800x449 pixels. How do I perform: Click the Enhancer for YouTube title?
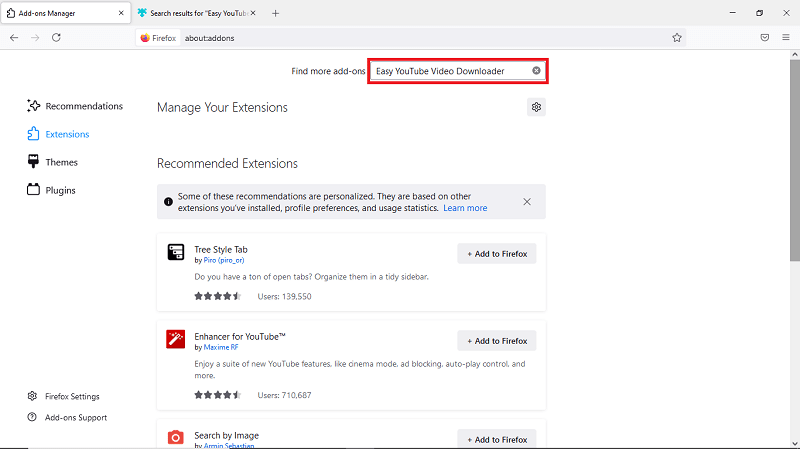[240, 337]
